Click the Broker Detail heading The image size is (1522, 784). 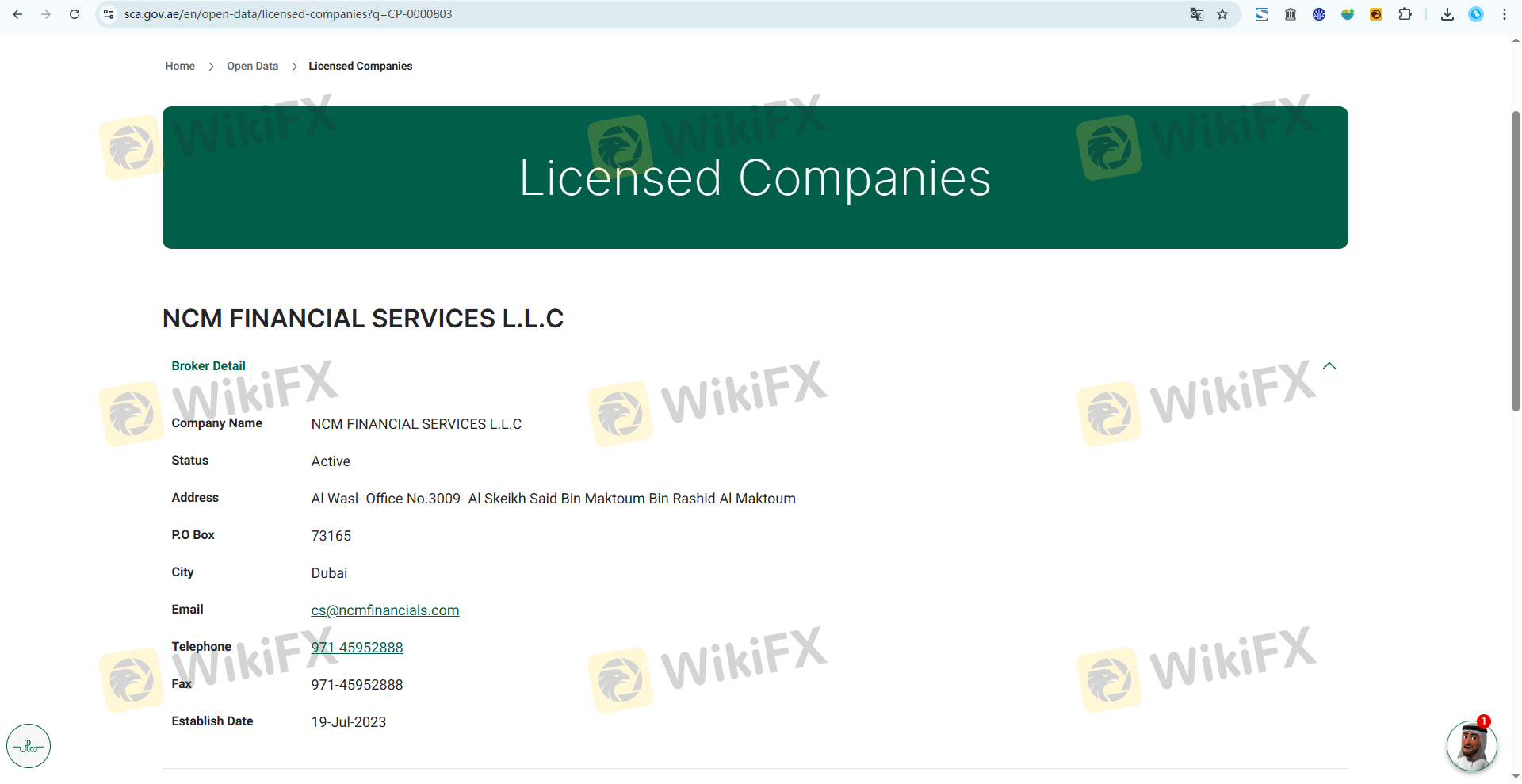208,365
